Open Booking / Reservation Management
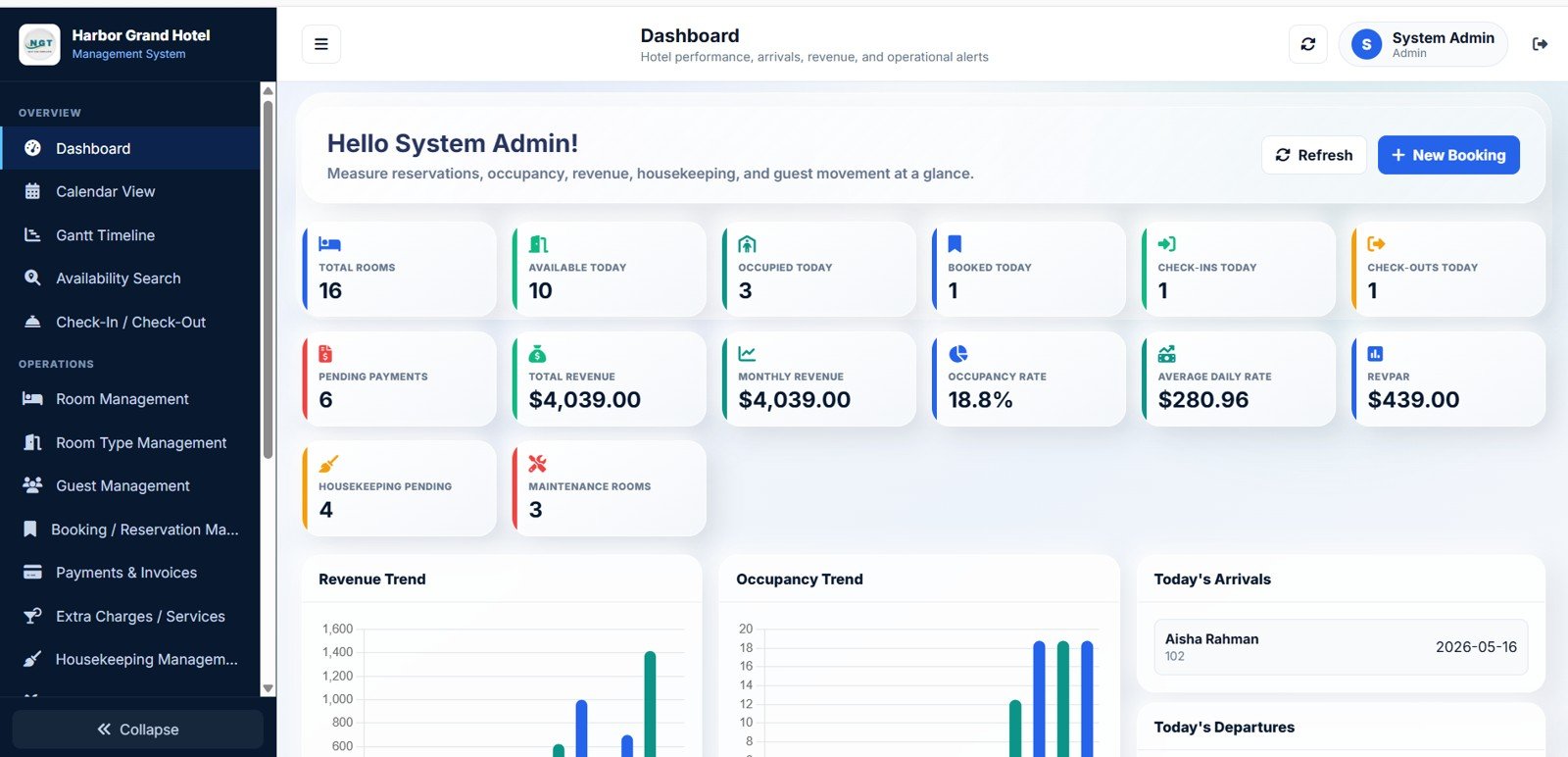1568x757 pixels. pyautogui.click(x=130, y=530)
